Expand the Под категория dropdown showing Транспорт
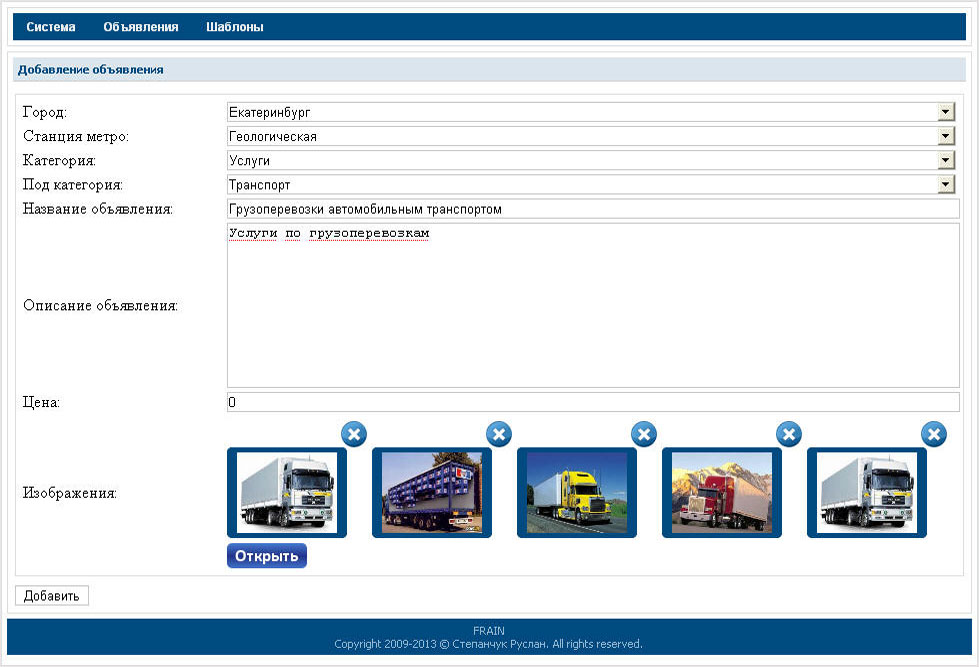This screenshot has width=979, height=667. (591, 184)
